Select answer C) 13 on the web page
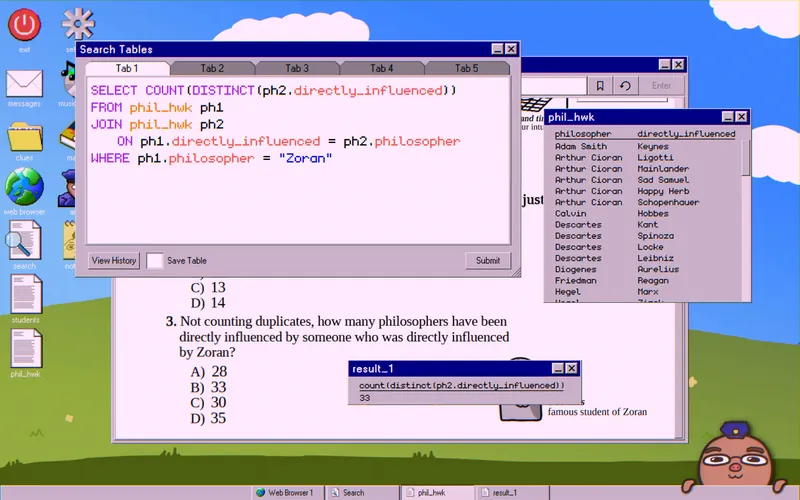The image size is (800, 500). click(x=208, y=287)
